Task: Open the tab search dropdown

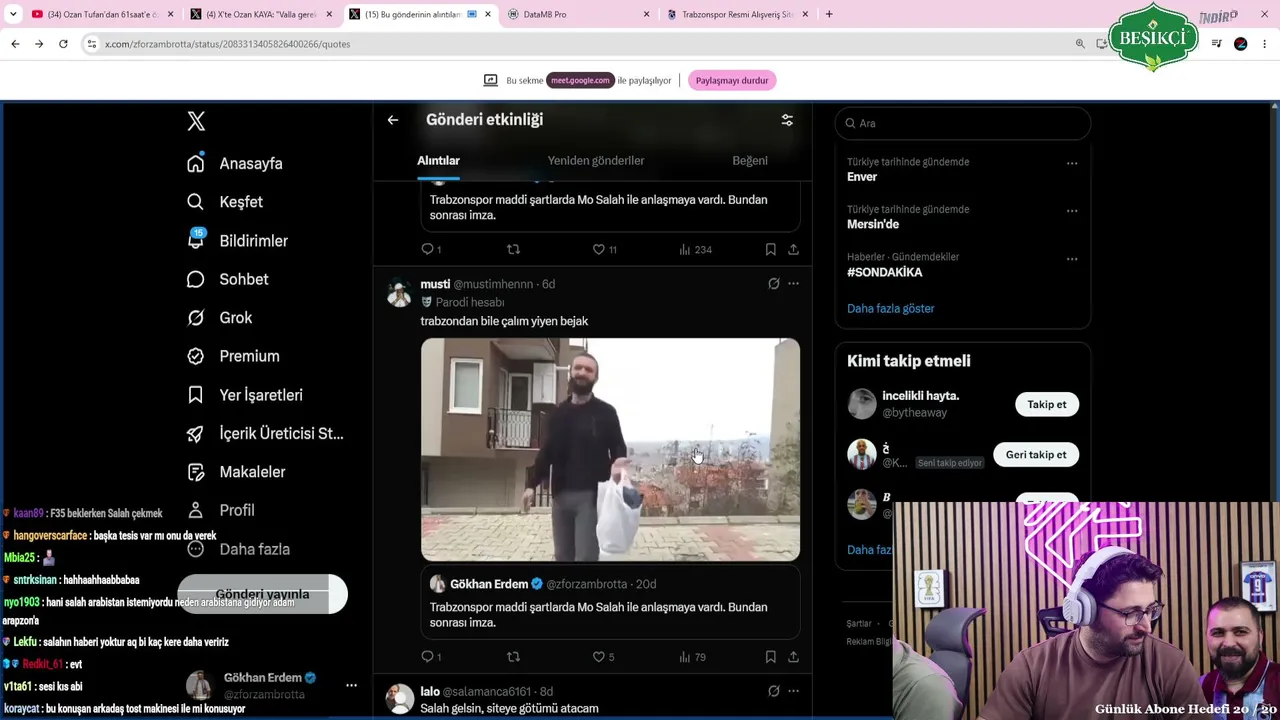Action: click(x=13, y=14)
